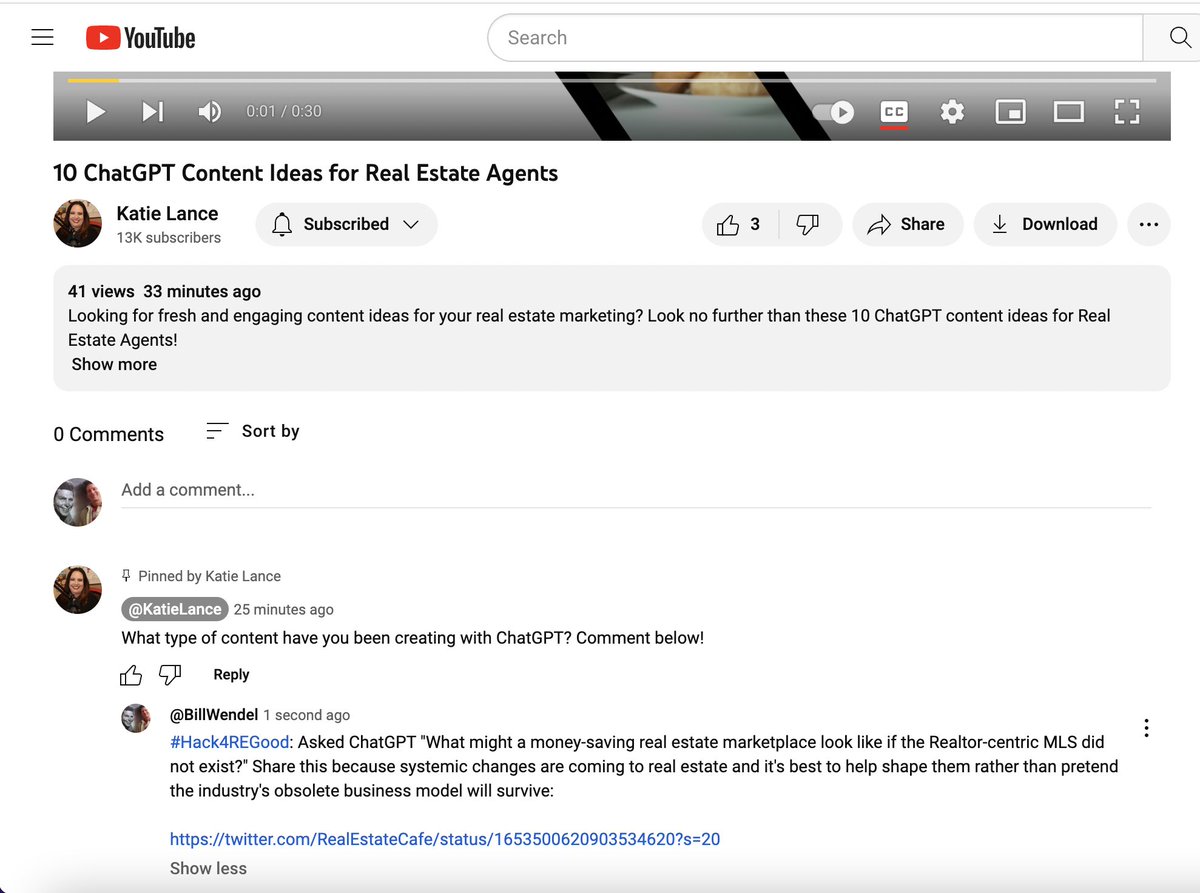Screen dimensions: 1200x893
Task: Click the video title text
Action: tap(306, 173)
